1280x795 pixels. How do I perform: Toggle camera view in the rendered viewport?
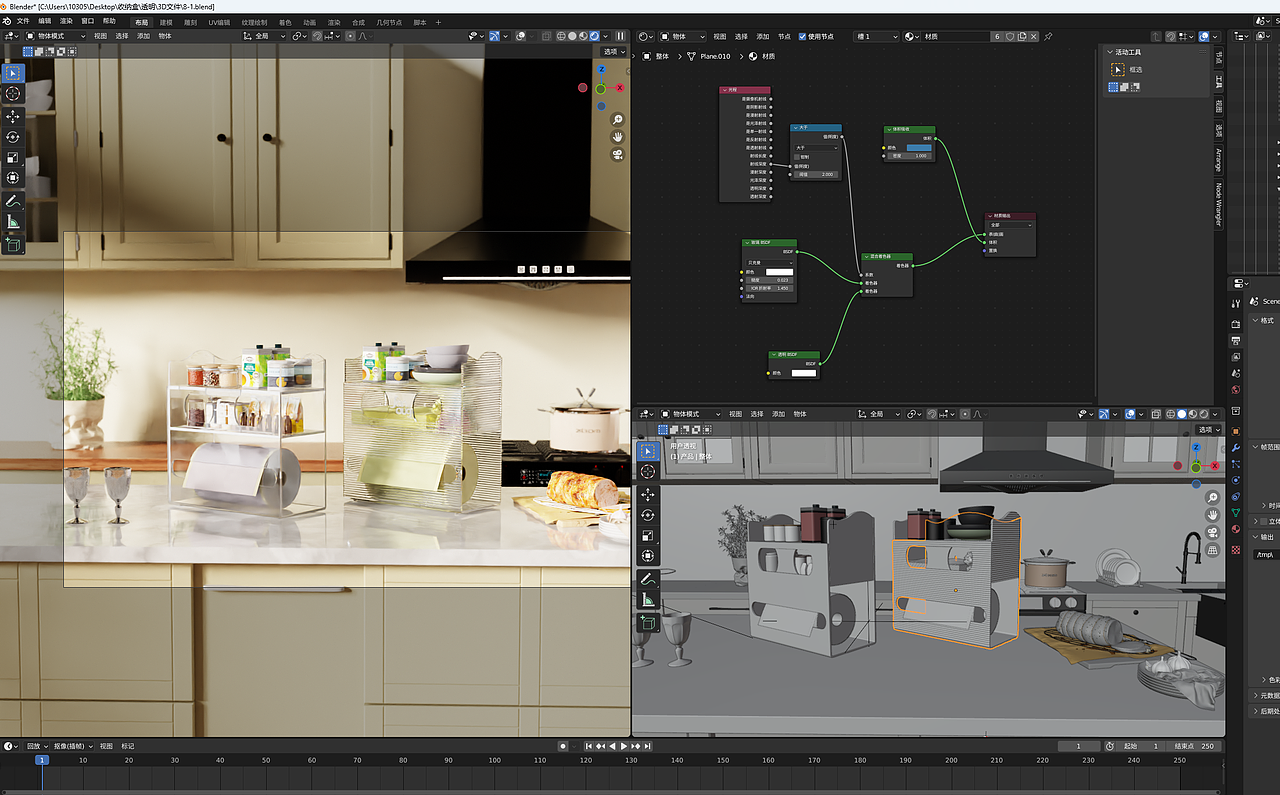(x=618, y=154)
